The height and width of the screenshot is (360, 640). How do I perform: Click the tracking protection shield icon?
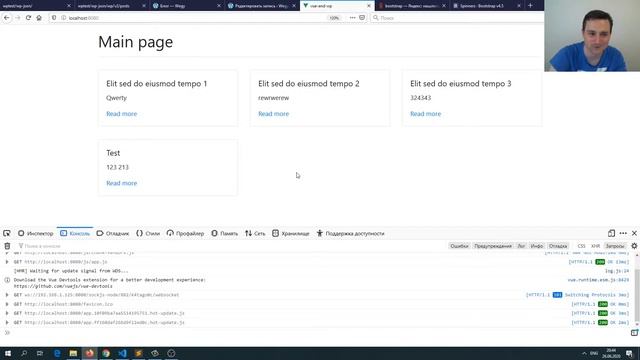[54, 18]
